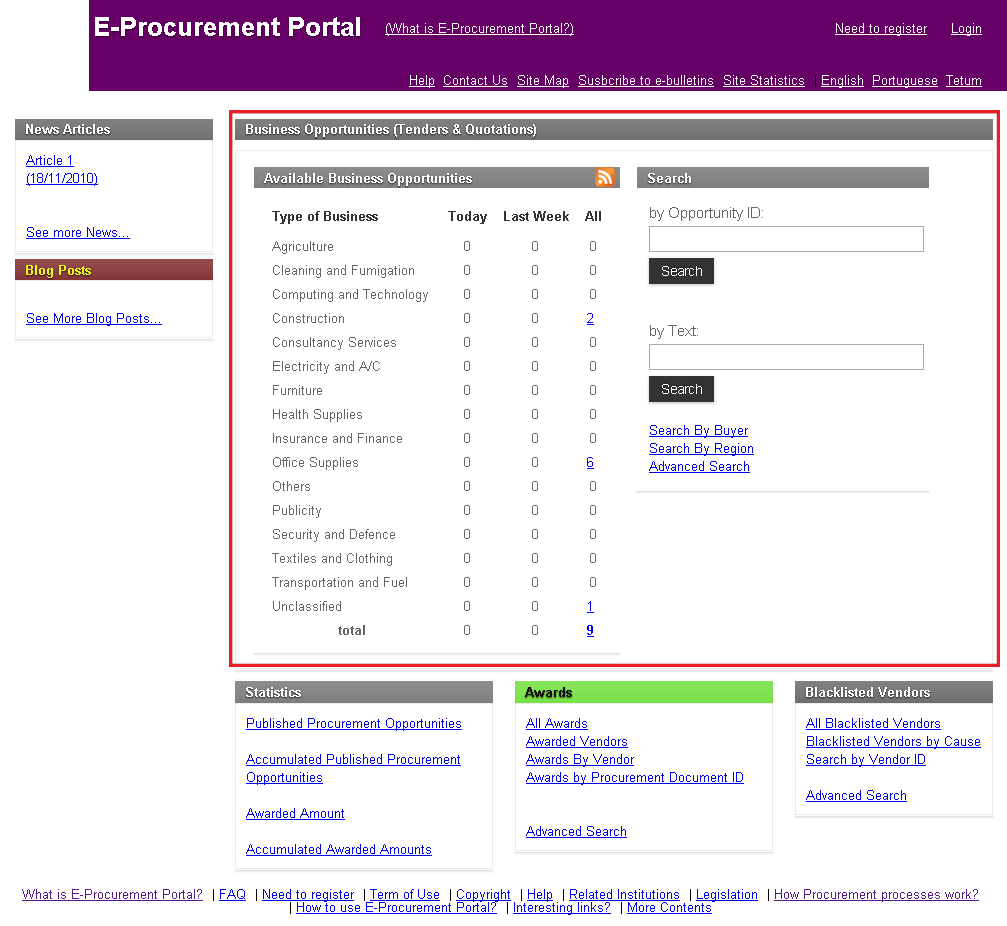Open Article 1 news item

click(50, 161)
